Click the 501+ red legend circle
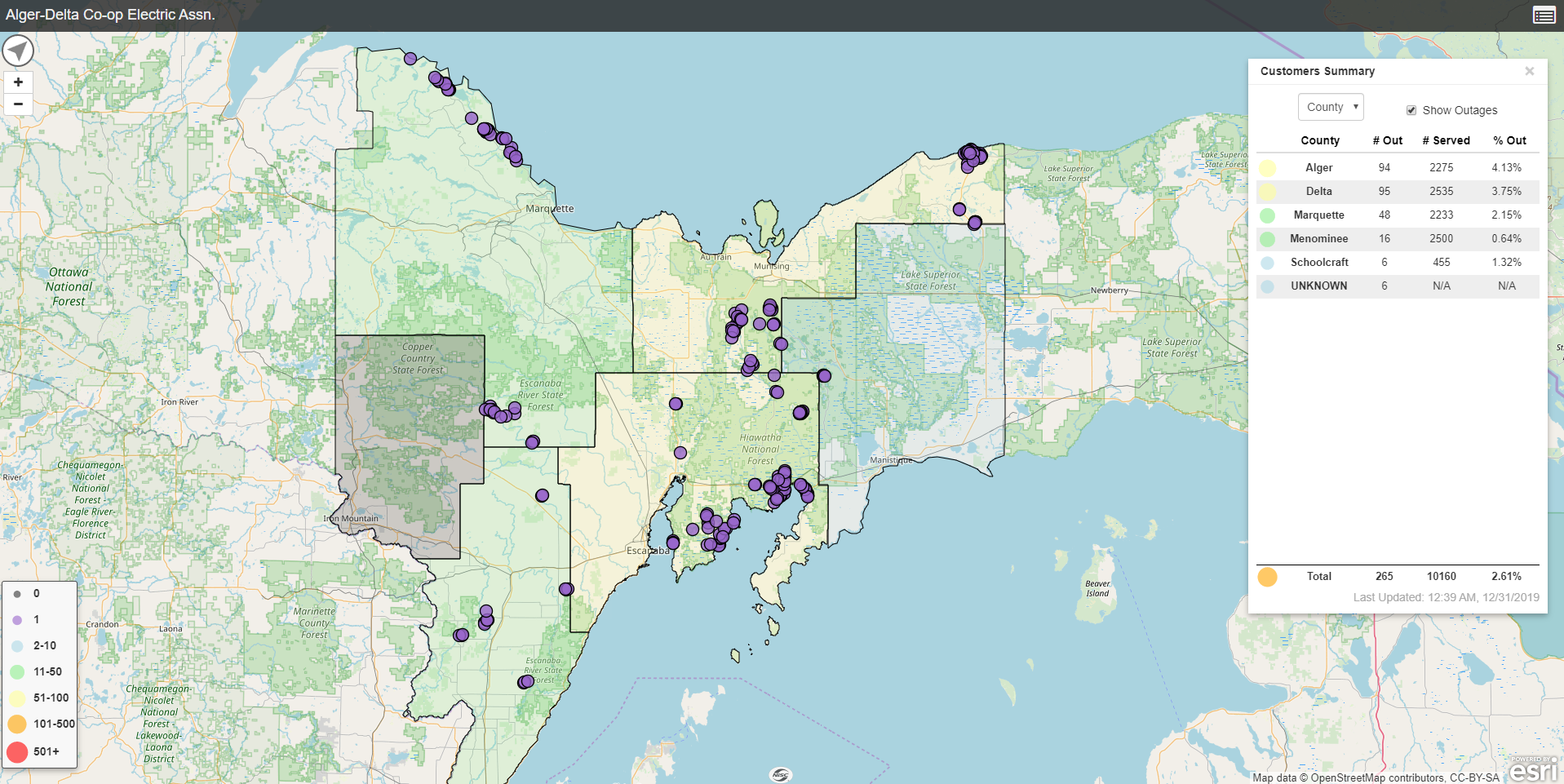This screenshot has height=784, width=1564. (17, 751)
